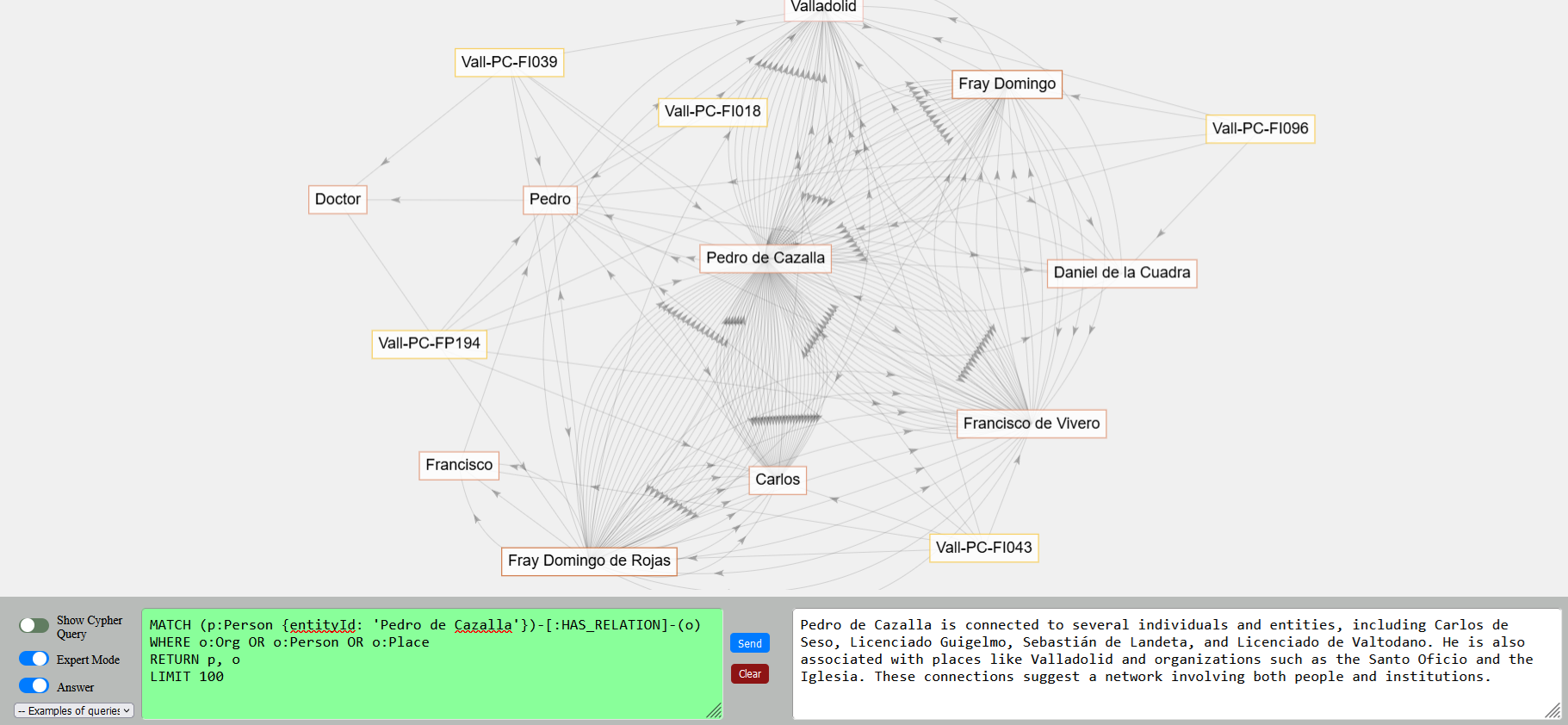Select the Pedro de Cazalla node

pos(765,257)
